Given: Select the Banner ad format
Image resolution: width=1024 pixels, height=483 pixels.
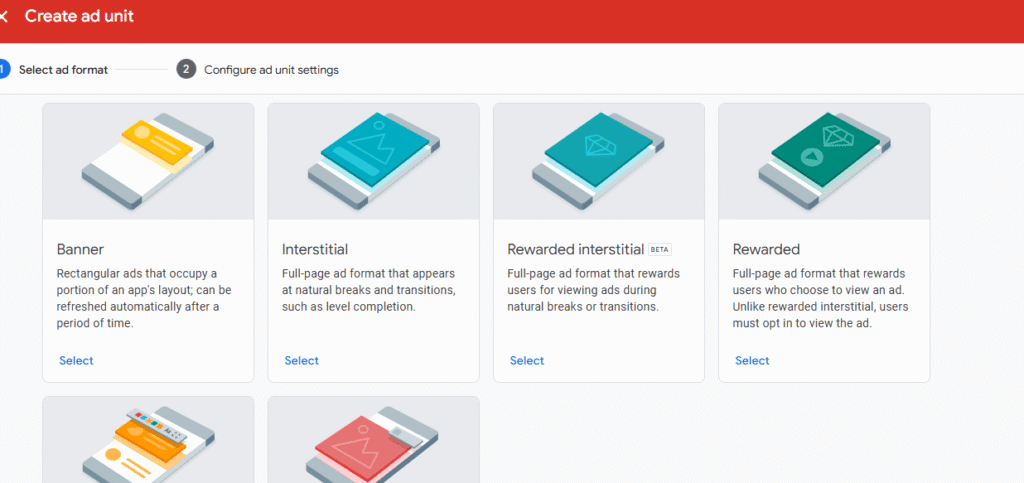Looking at the screenshot, I should point(76,360).
